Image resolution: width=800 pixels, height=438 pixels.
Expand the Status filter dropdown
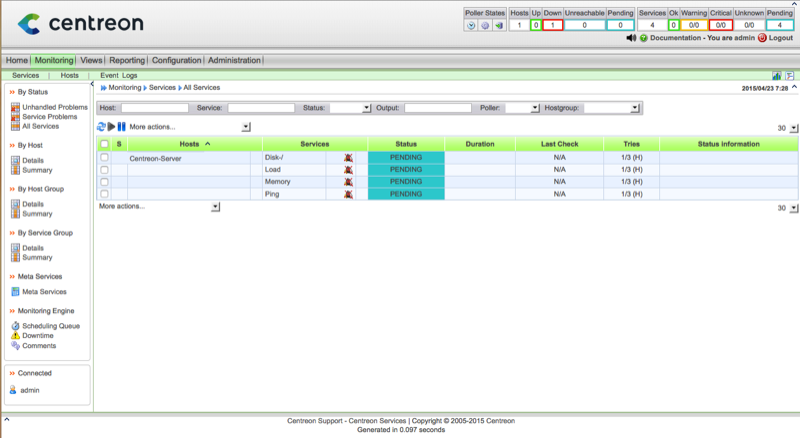[350, 107]
